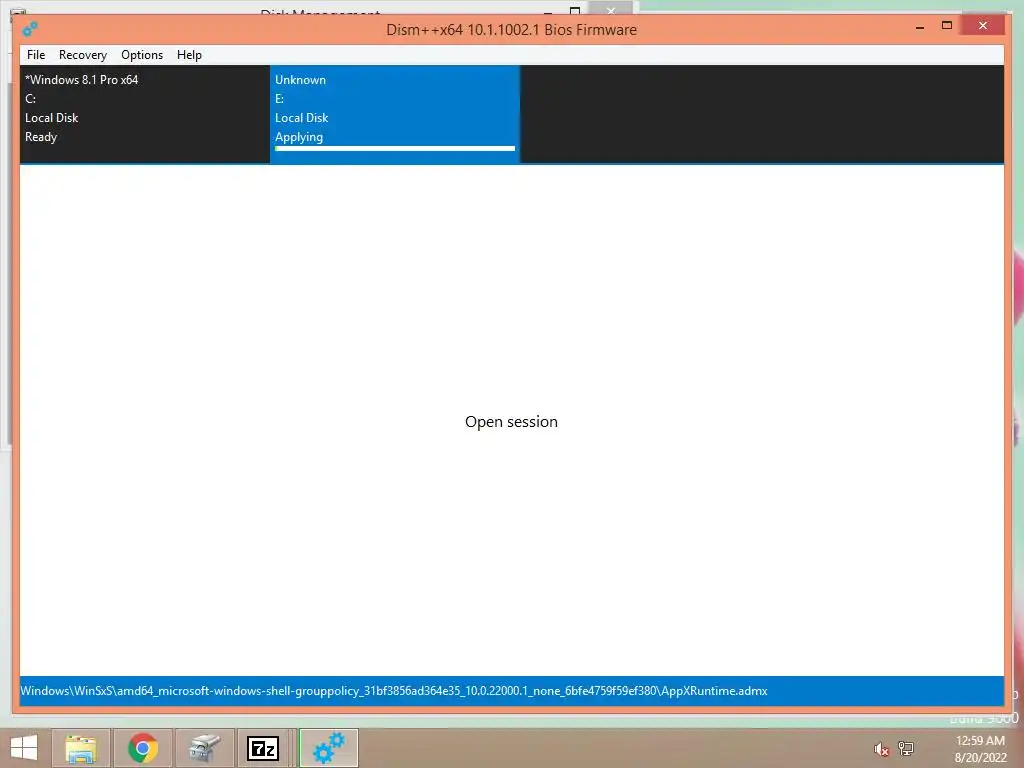This screenshot has width=1024, height=768.
Task: Open the Help menu
Action: click(x=189, y=55)
